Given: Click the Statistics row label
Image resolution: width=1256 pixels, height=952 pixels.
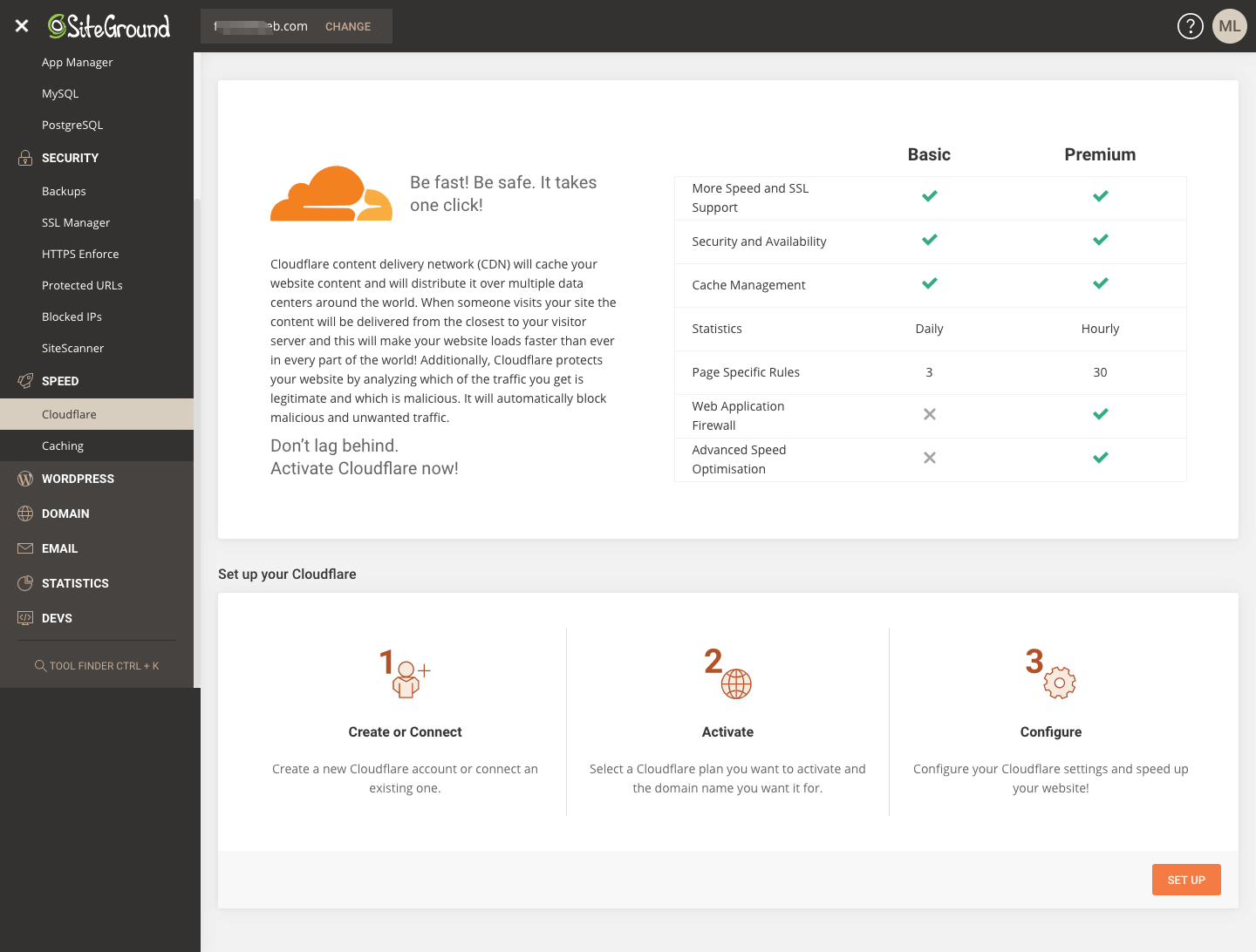Looking at the screenshot, I should (x=717, y=329).
